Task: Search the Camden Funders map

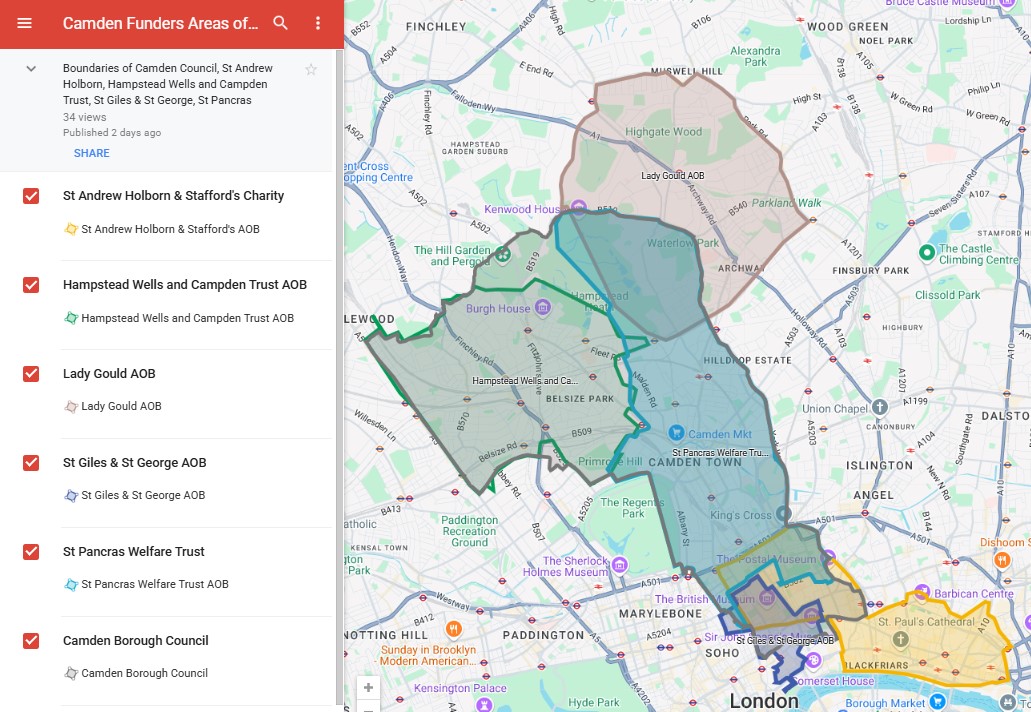Action: click(x=280, y=23)
